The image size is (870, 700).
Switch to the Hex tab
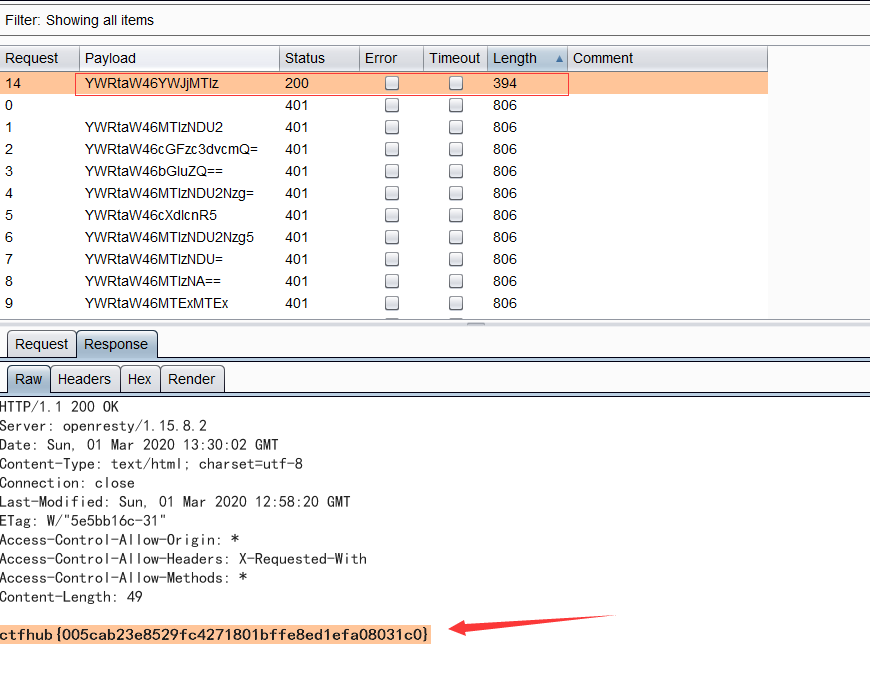(x=140, y=379)
